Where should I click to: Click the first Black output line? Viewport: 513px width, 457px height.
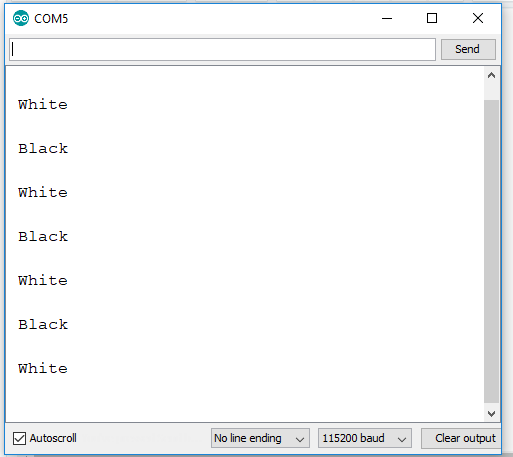point(43,149)
